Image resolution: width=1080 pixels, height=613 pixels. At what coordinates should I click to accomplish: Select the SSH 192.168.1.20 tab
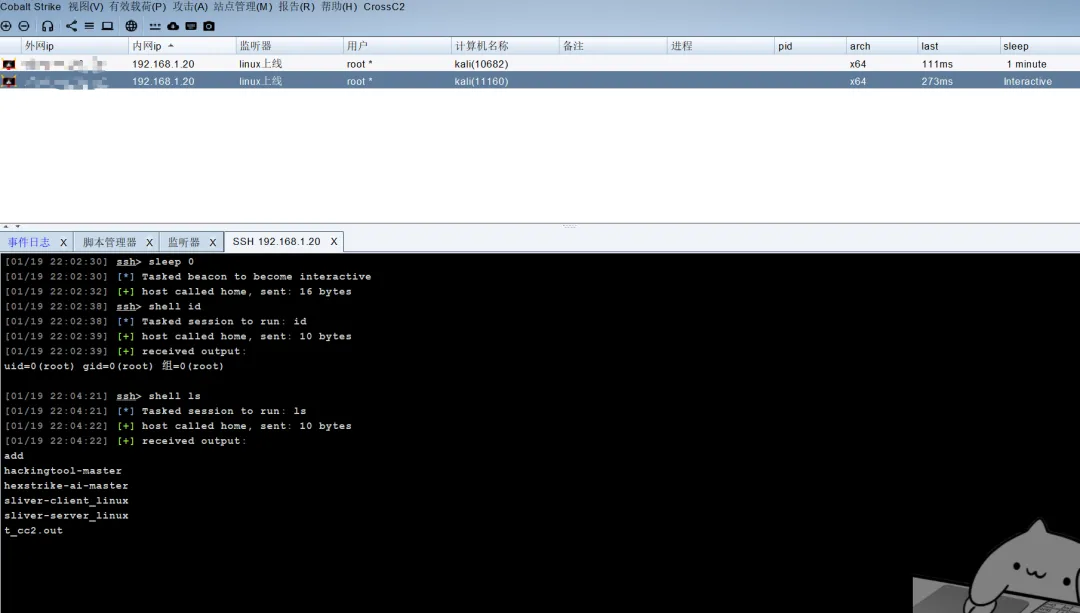click(276, 242)
